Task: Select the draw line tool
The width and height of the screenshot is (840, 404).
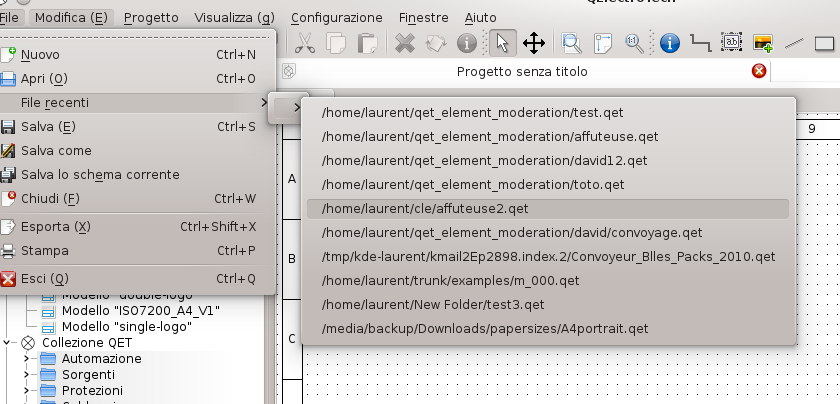Action: [794, 43]
